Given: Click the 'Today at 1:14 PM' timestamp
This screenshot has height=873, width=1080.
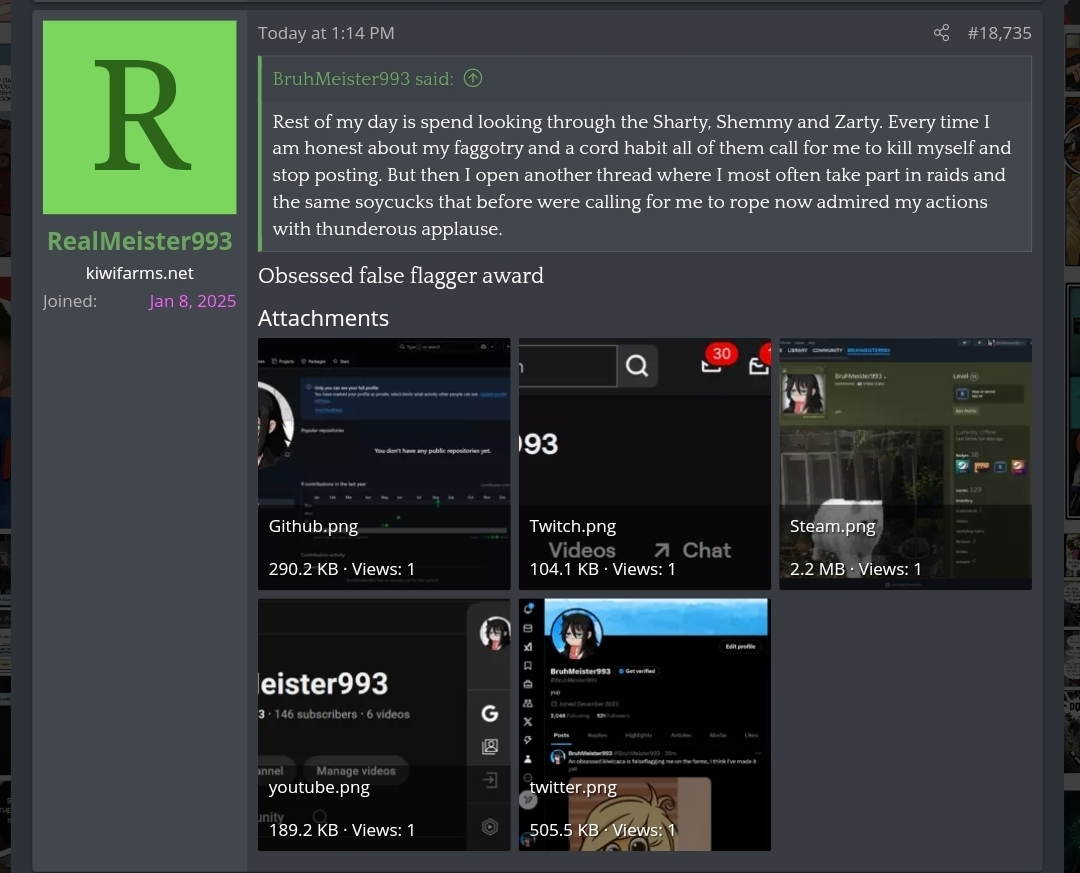Looking at the screenshot, I should [x=326, y=33].
